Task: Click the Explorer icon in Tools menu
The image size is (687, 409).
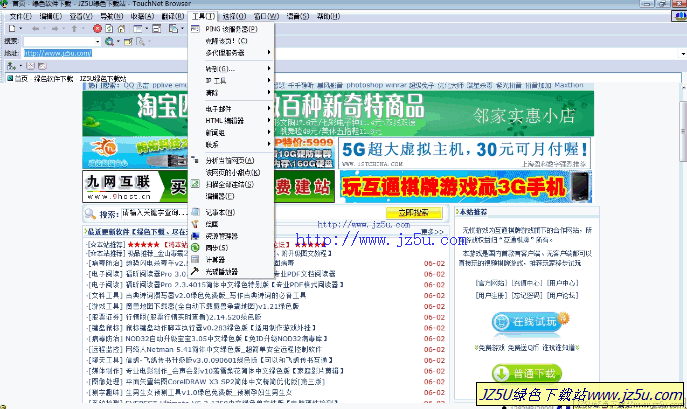Action: click(195, 236)
